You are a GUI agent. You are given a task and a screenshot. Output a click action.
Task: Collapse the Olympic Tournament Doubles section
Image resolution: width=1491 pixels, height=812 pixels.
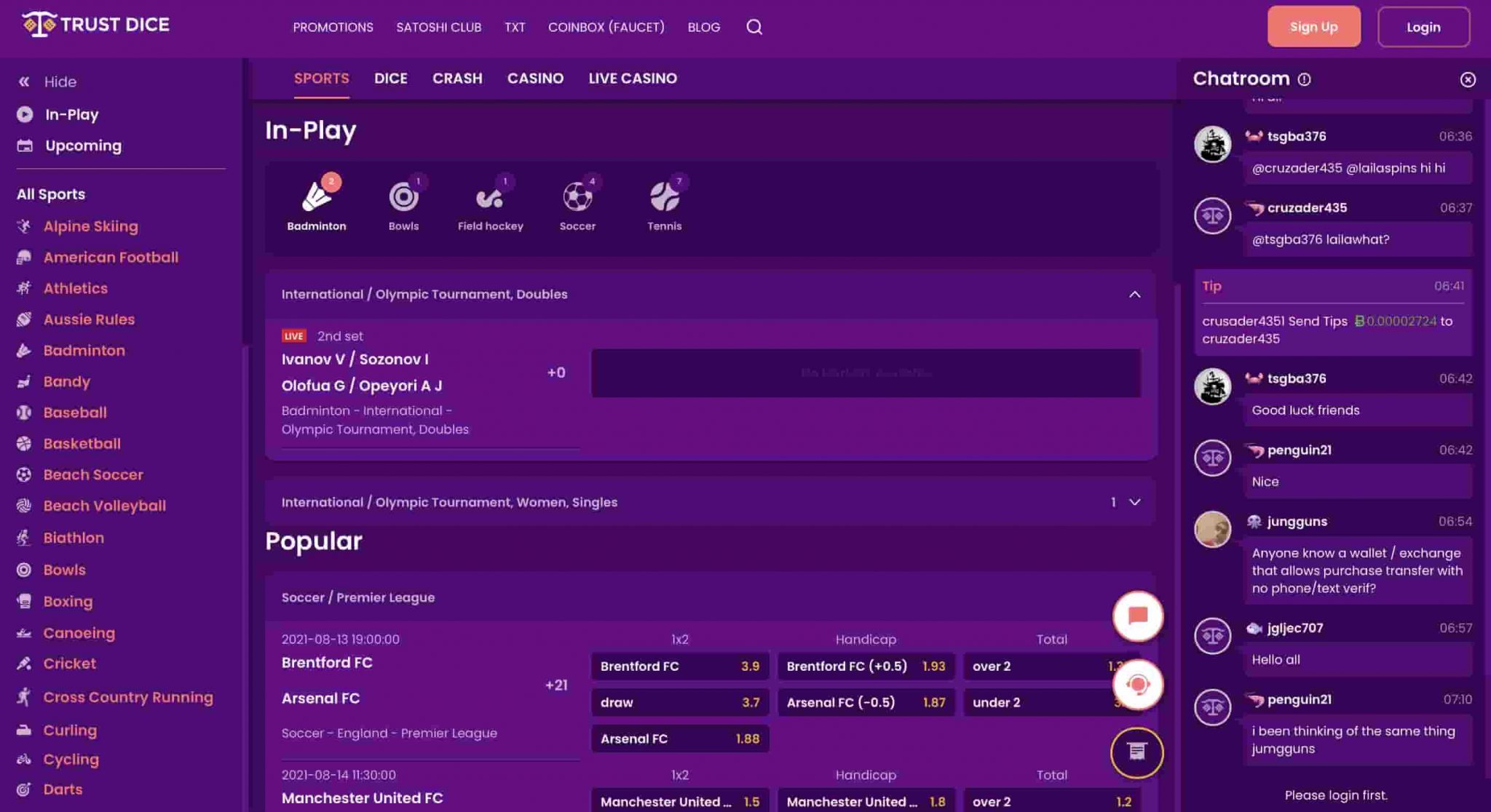click(x=1134, y=294)
